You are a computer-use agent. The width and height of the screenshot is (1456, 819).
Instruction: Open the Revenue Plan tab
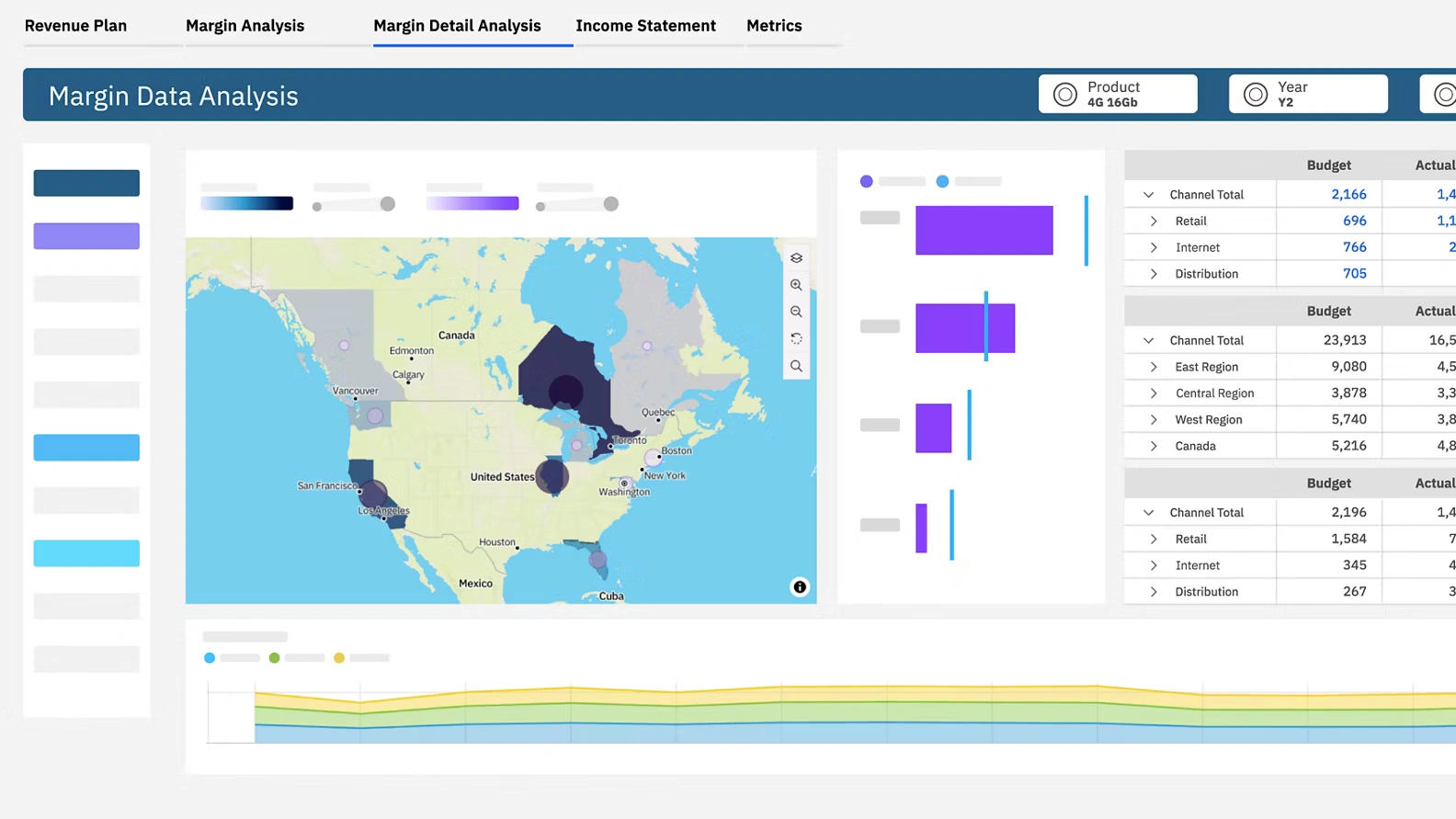click(x=75, y=26)
